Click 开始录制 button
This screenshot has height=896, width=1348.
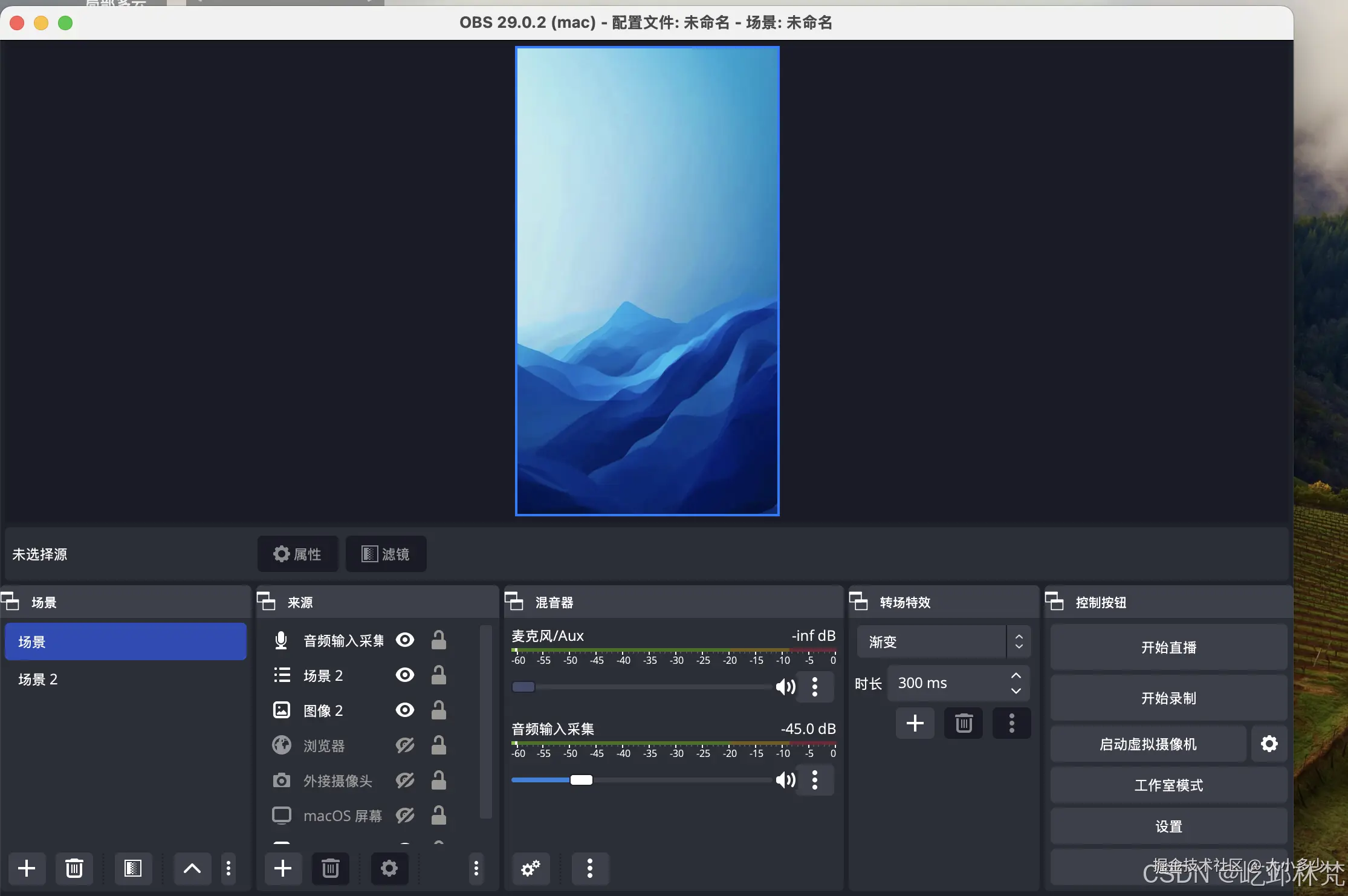pyautogui.click(x=1168, y=698)
